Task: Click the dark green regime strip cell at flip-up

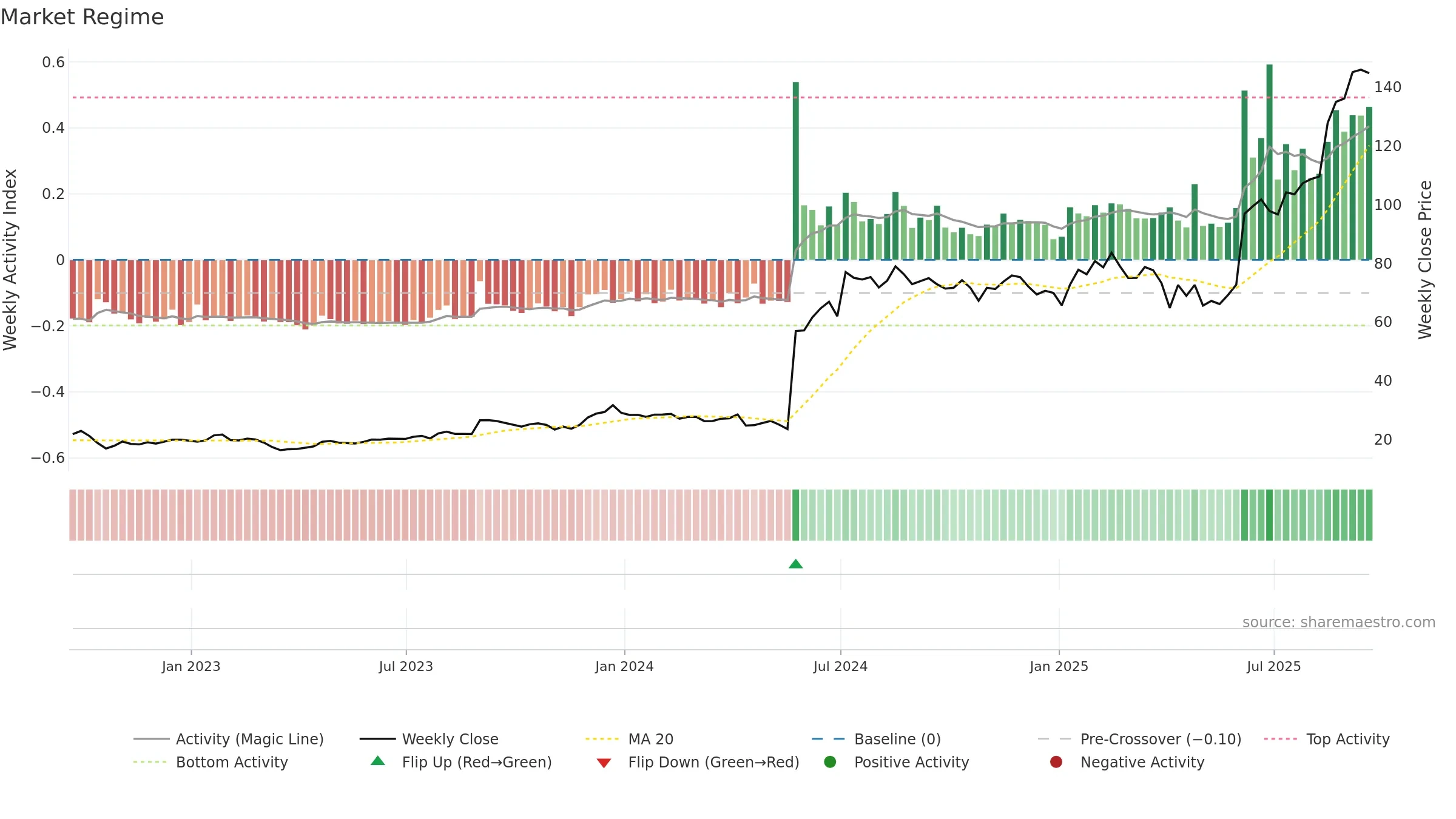Action: click(795, 515)
